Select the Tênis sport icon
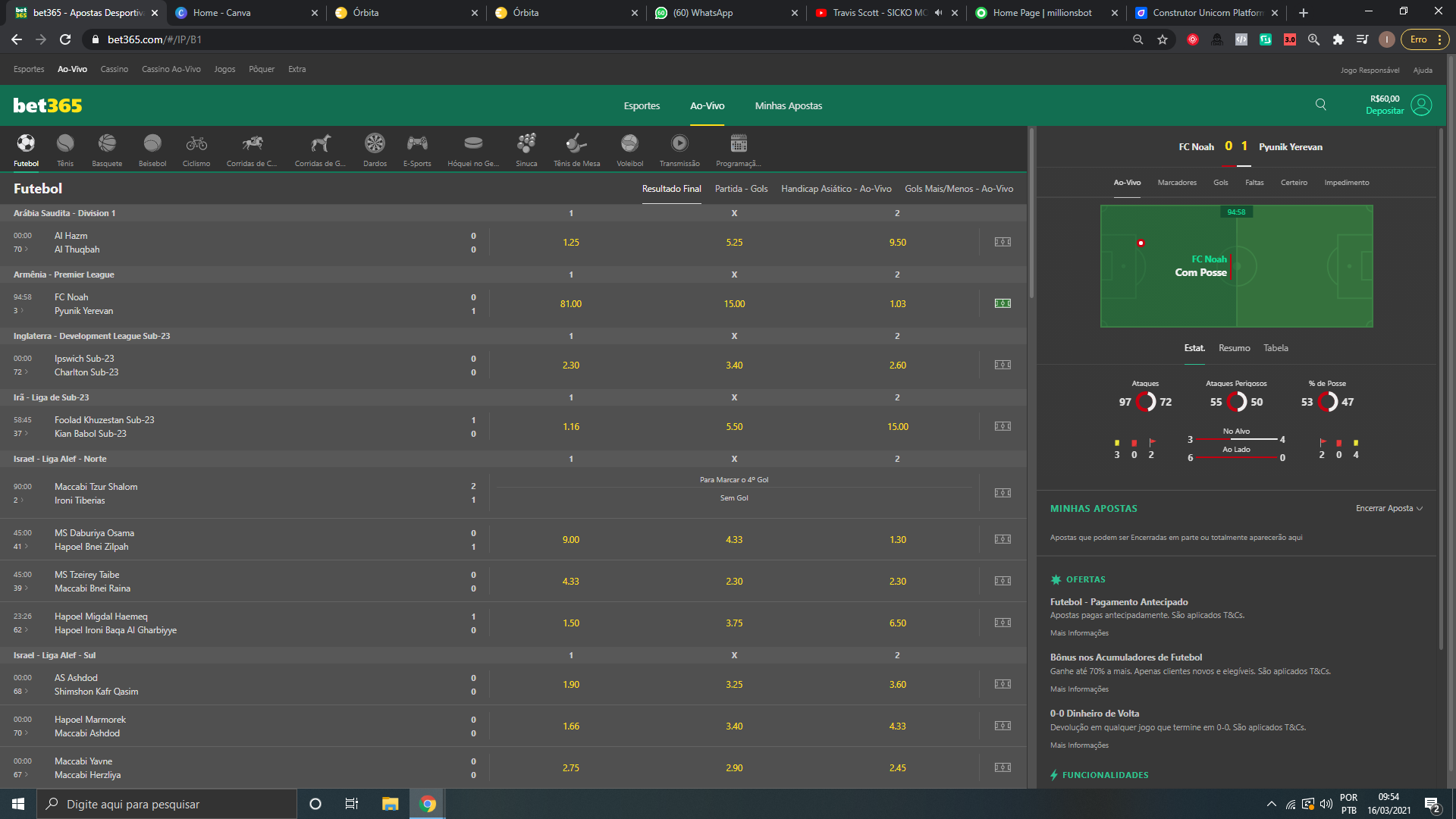This screenshot has width=1456, height=819. tap(65, 143)
